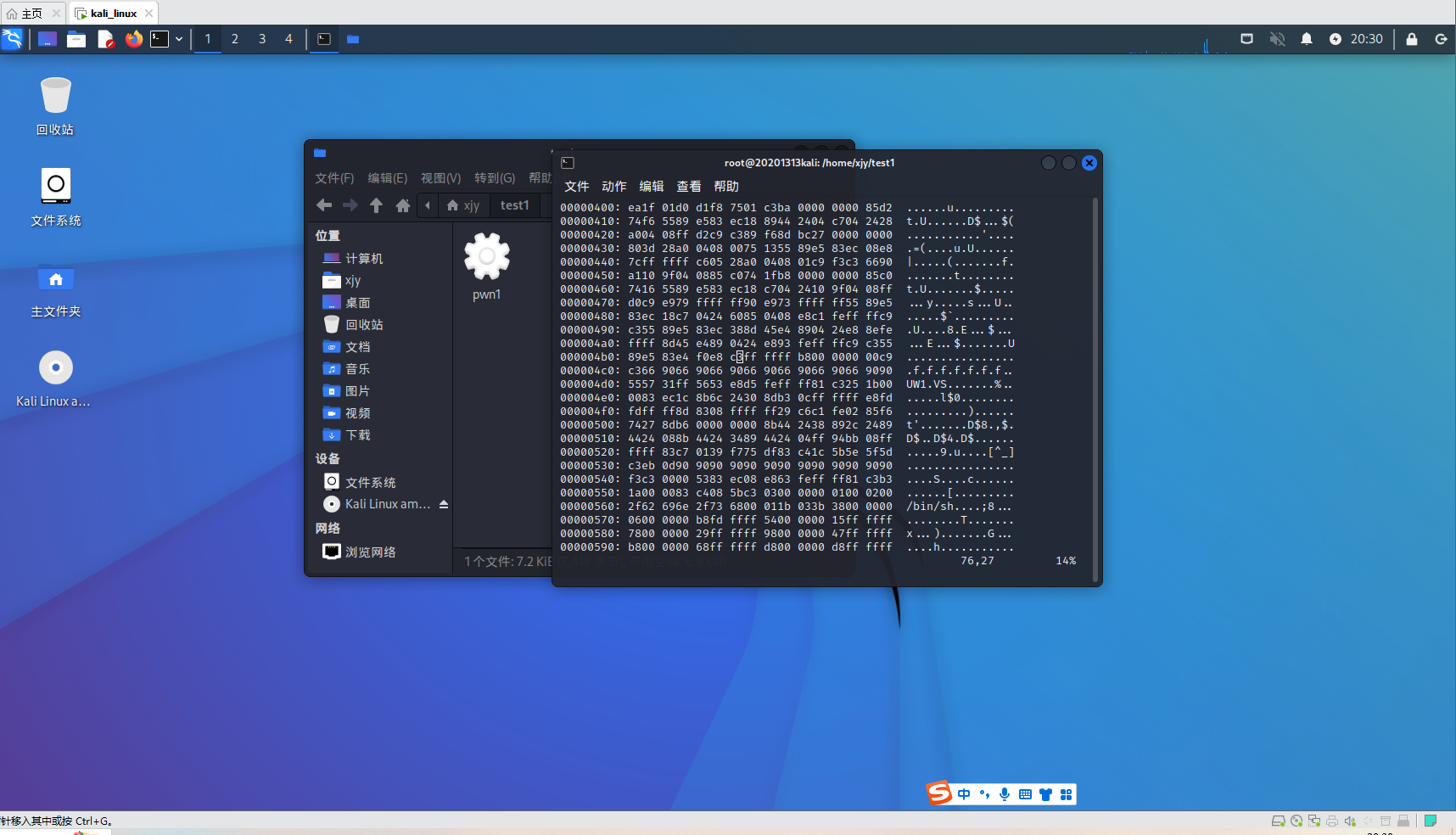Click the xjy path bar button

coord(463,205)
